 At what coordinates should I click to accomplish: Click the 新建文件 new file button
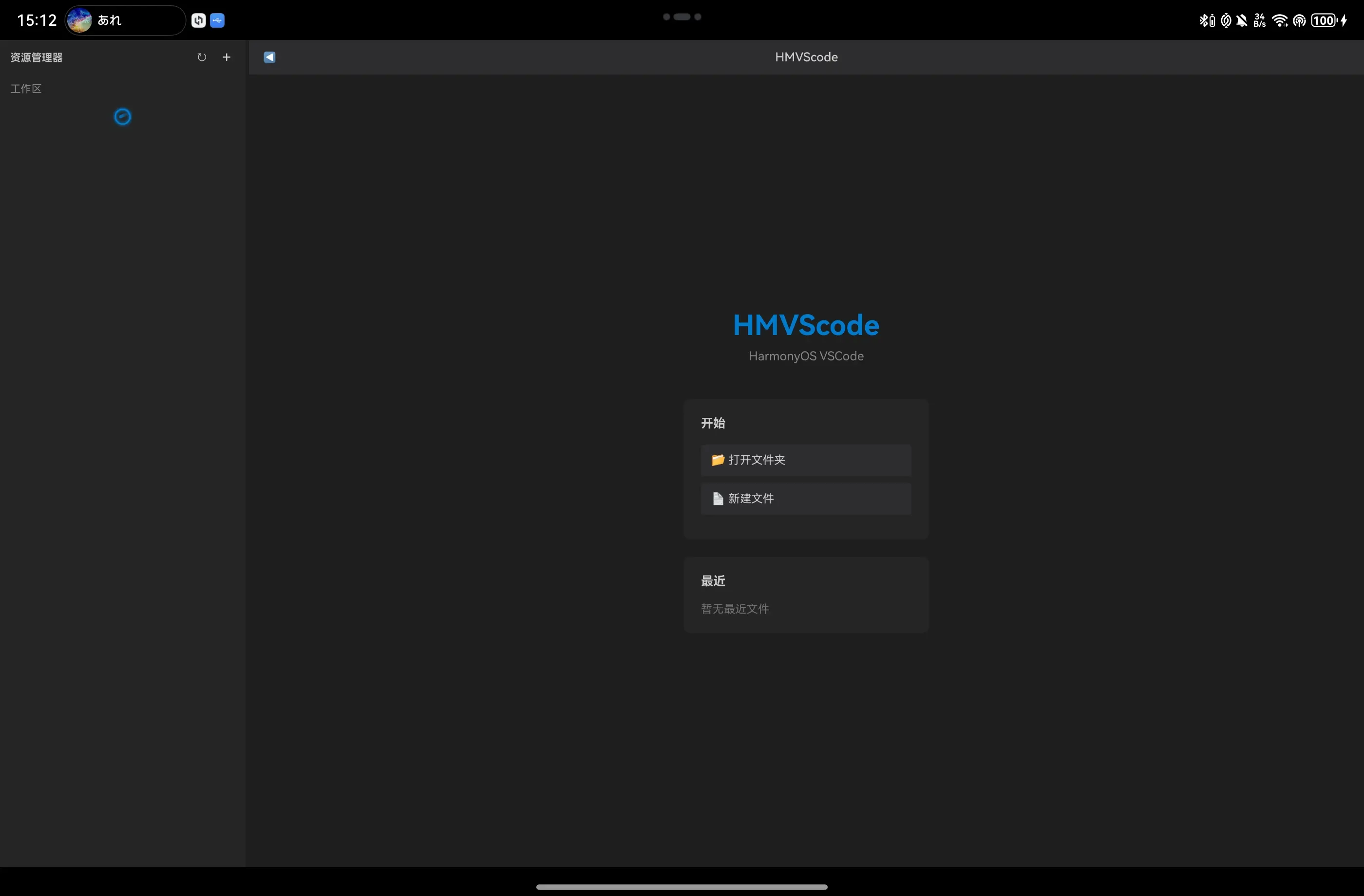pyautogui.click(x=805, y=499)
